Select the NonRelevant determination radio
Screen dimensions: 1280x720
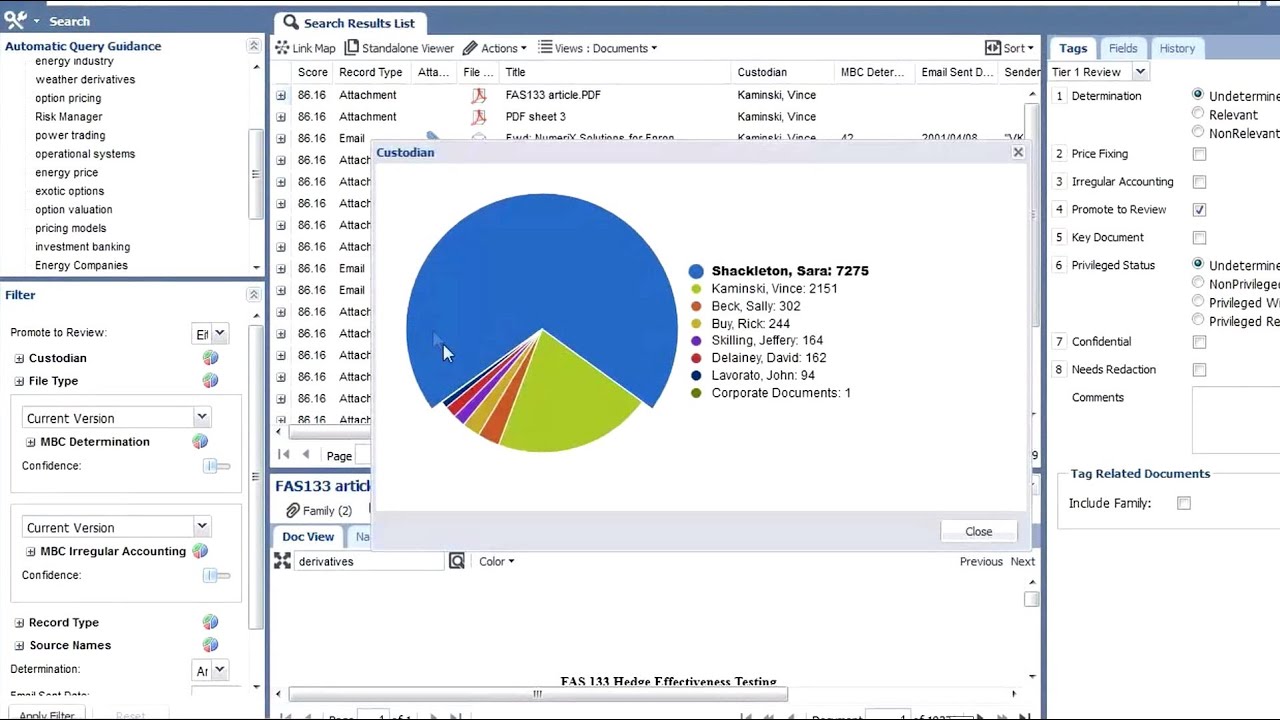pyautogui.click(x=1198, y=132)
